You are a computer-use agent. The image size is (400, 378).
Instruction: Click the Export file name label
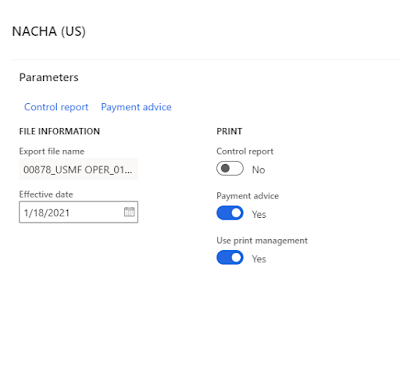pyautogui.click(x=52, y=151)
